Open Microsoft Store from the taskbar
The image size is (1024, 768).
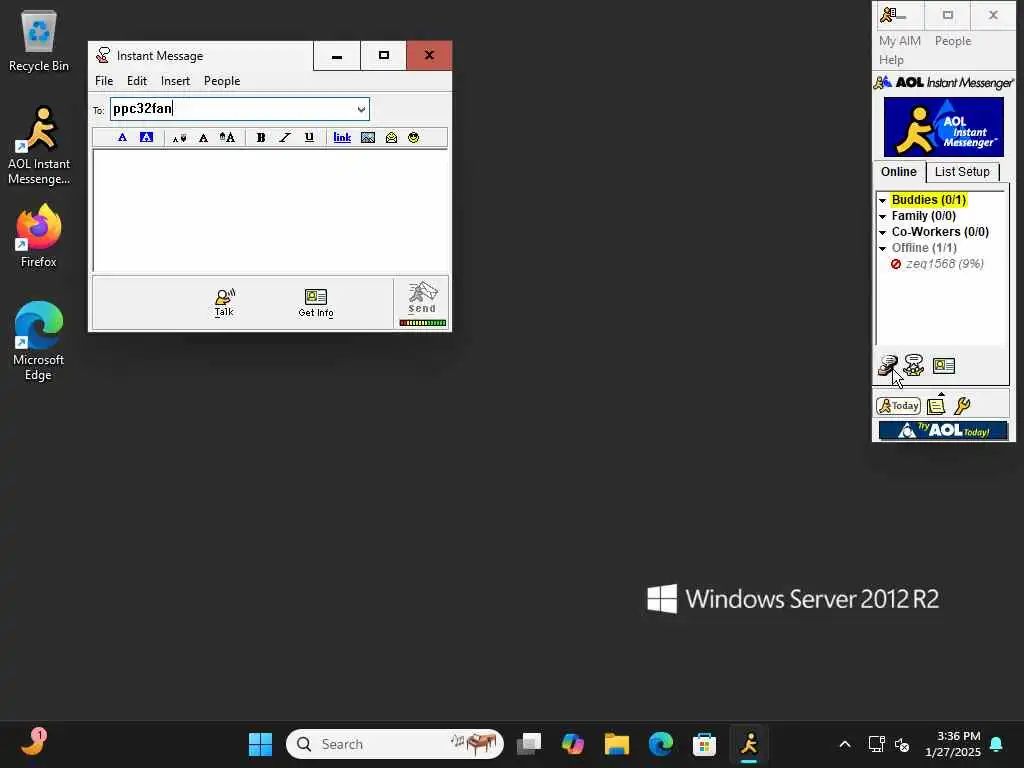pos(704,744)
